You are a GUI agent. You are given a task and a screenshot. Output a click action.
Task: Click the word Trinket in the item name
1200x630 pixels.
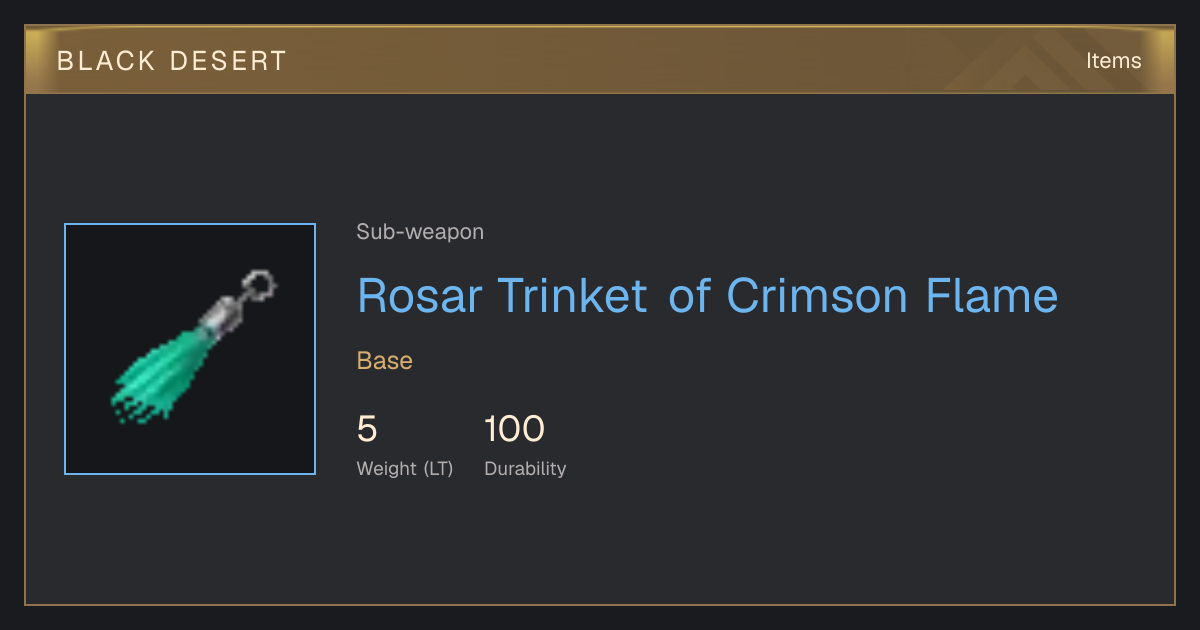pyautogui.click(x=573, y=296)
